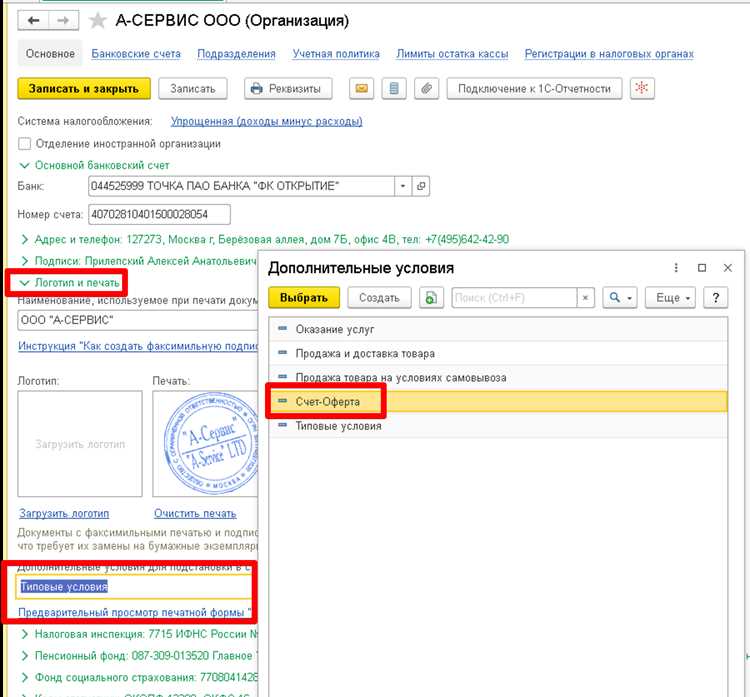Click the Типовые условия conditions field
750x697 pixels.
134,586
